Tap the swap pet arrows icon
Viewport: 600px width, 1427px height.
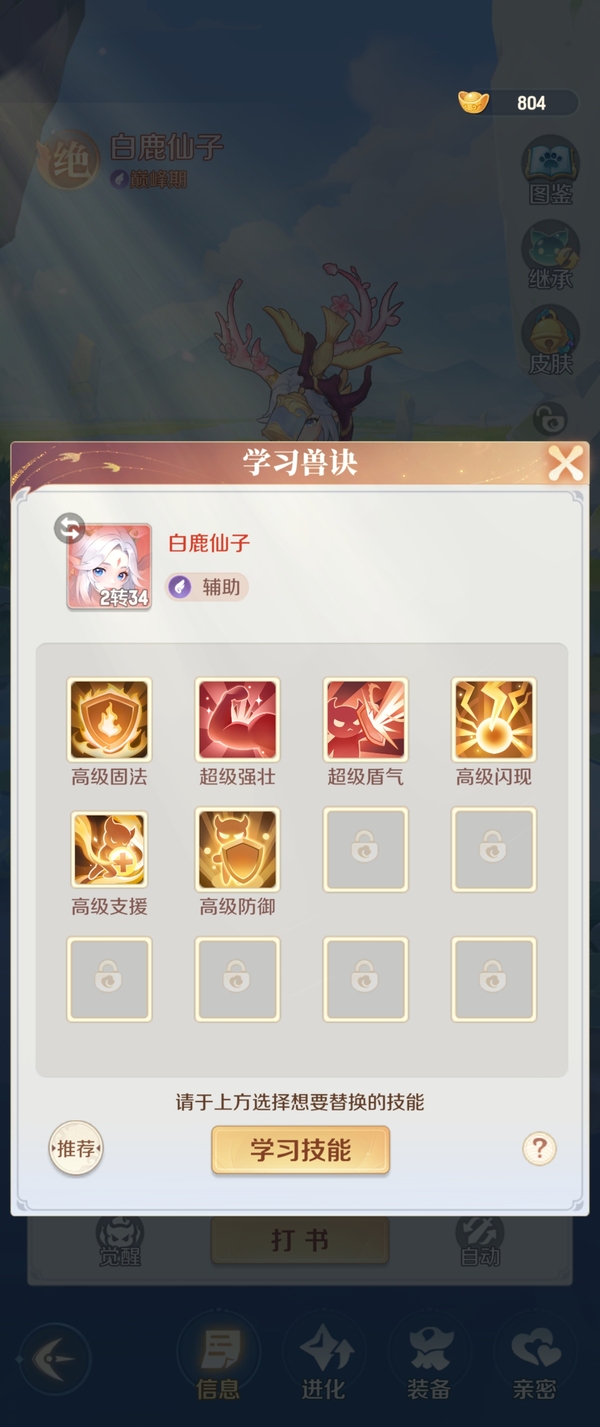[69, 528]
